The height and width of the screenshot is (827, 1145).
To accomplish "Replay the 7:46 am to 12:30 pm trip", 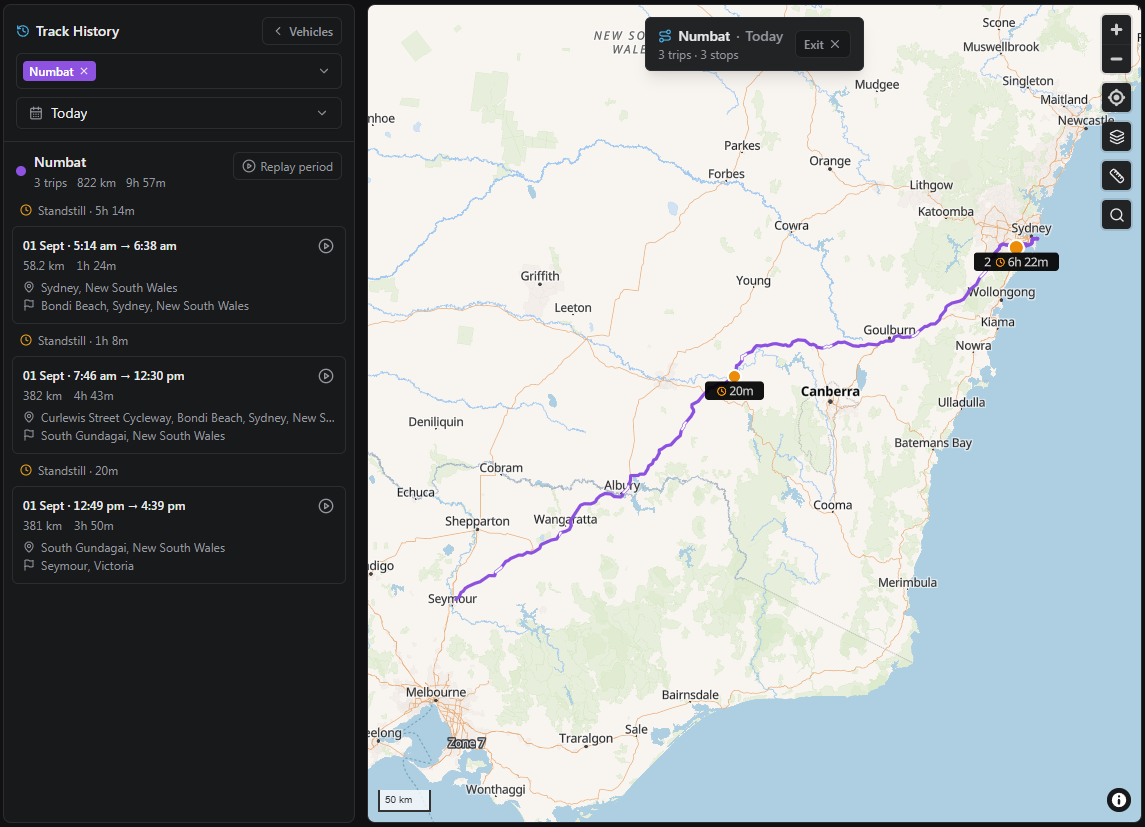I will (326, 376).
